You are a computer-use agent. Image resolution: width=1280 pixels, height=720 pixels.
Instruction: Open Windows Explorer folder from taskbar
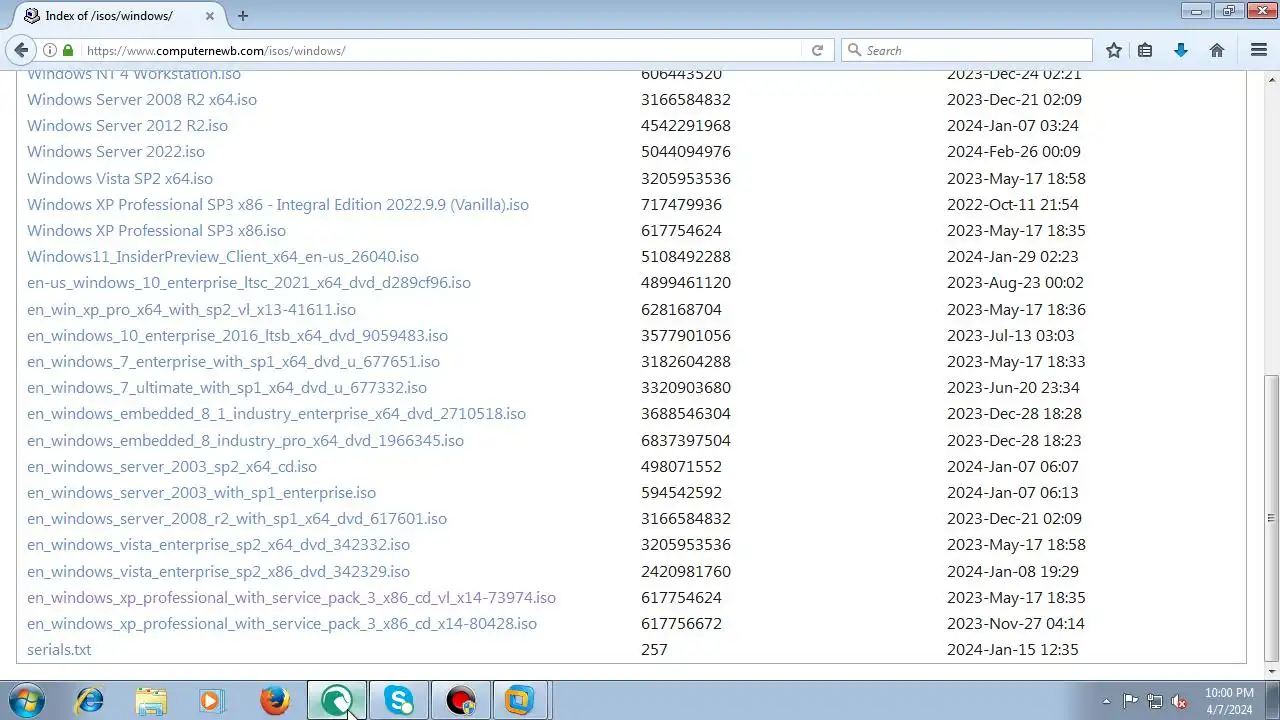point(151,700)
